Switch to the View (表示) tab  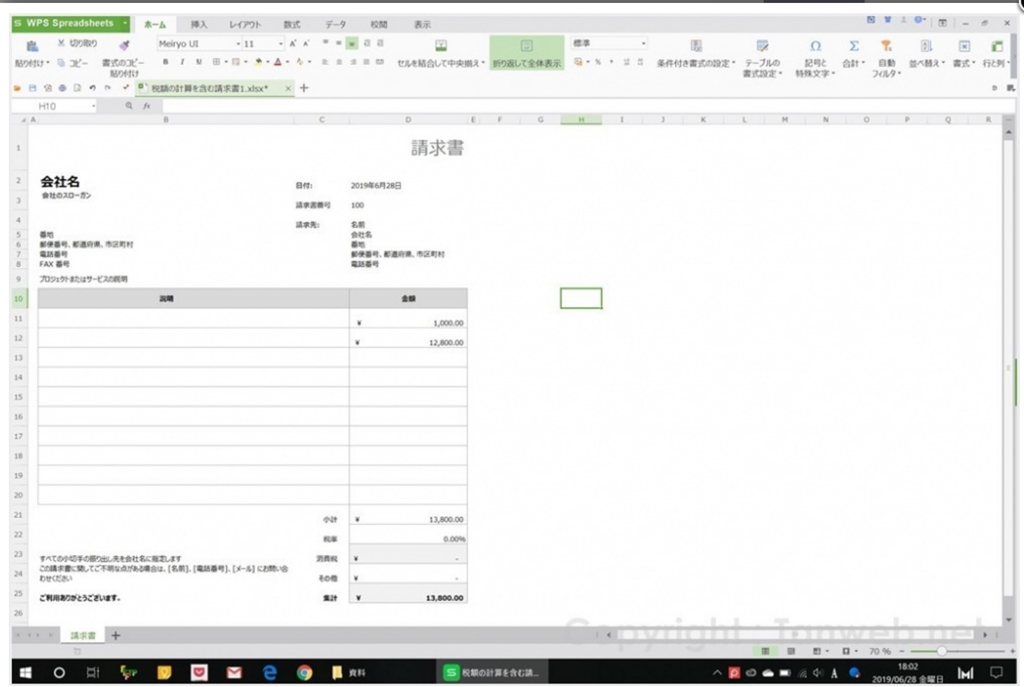coord(422,25)
